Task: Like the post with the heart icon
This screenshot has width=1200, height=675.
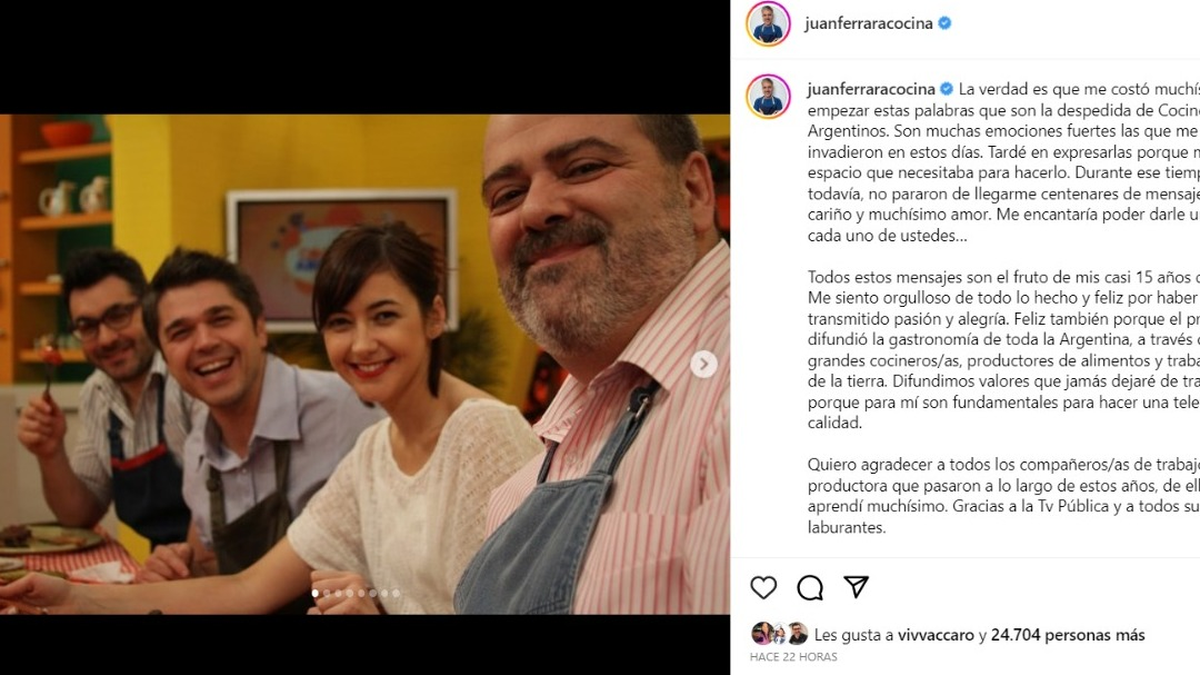Action: (x=763, y=588)
